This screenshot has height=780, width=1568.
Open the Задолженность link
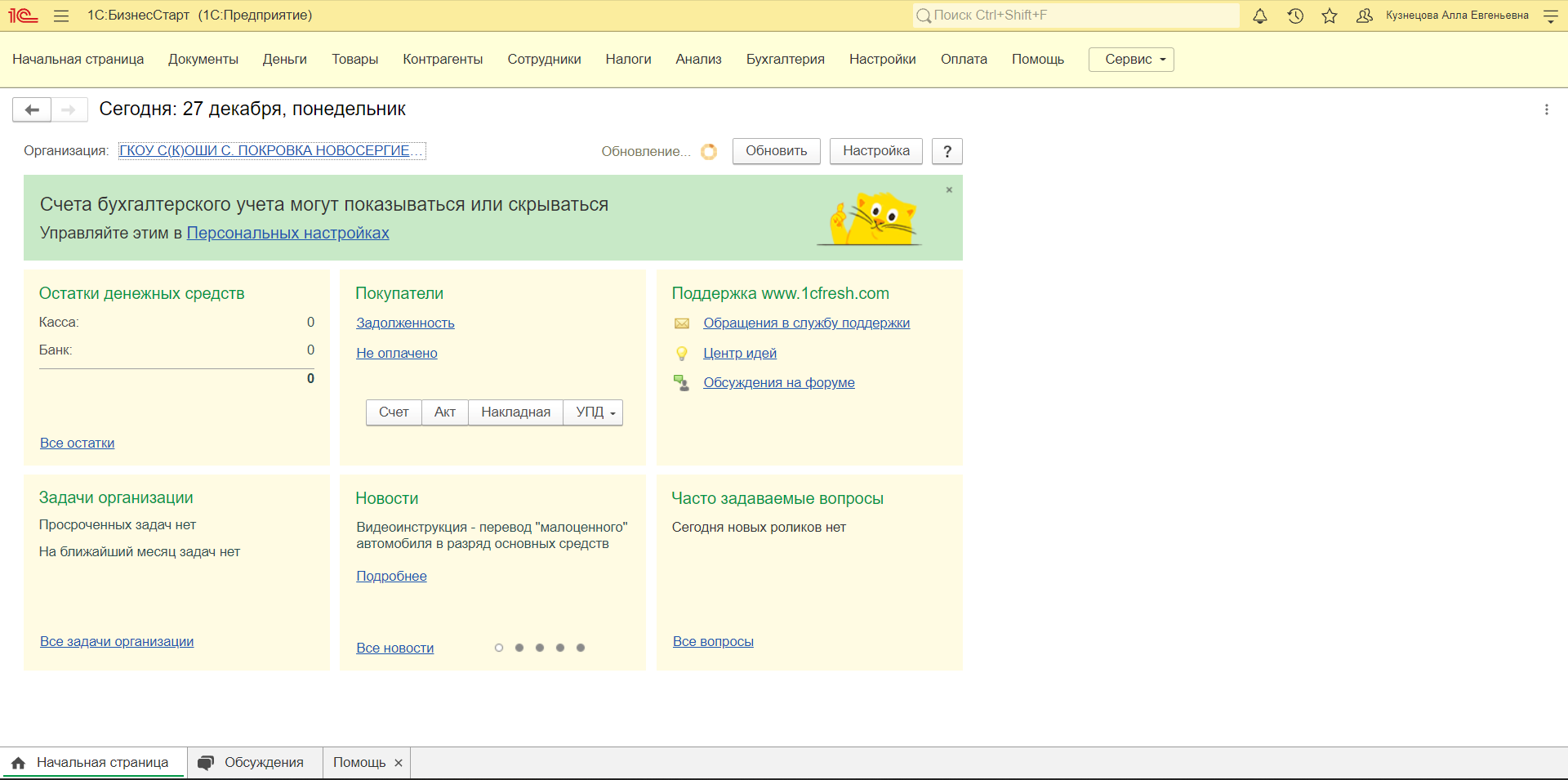(406, 323)
